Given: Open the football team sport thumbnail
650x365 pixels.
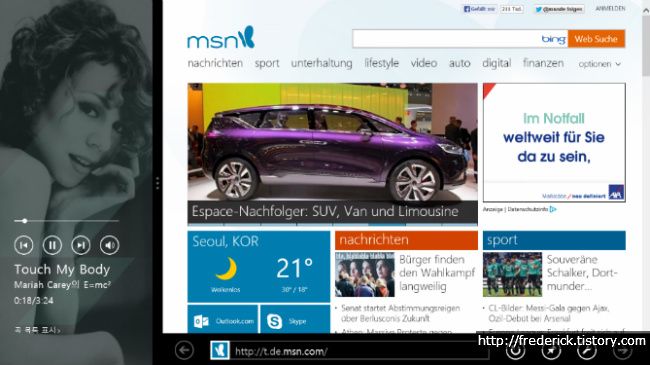Looking at the screenshot, I should click(512, 274).
